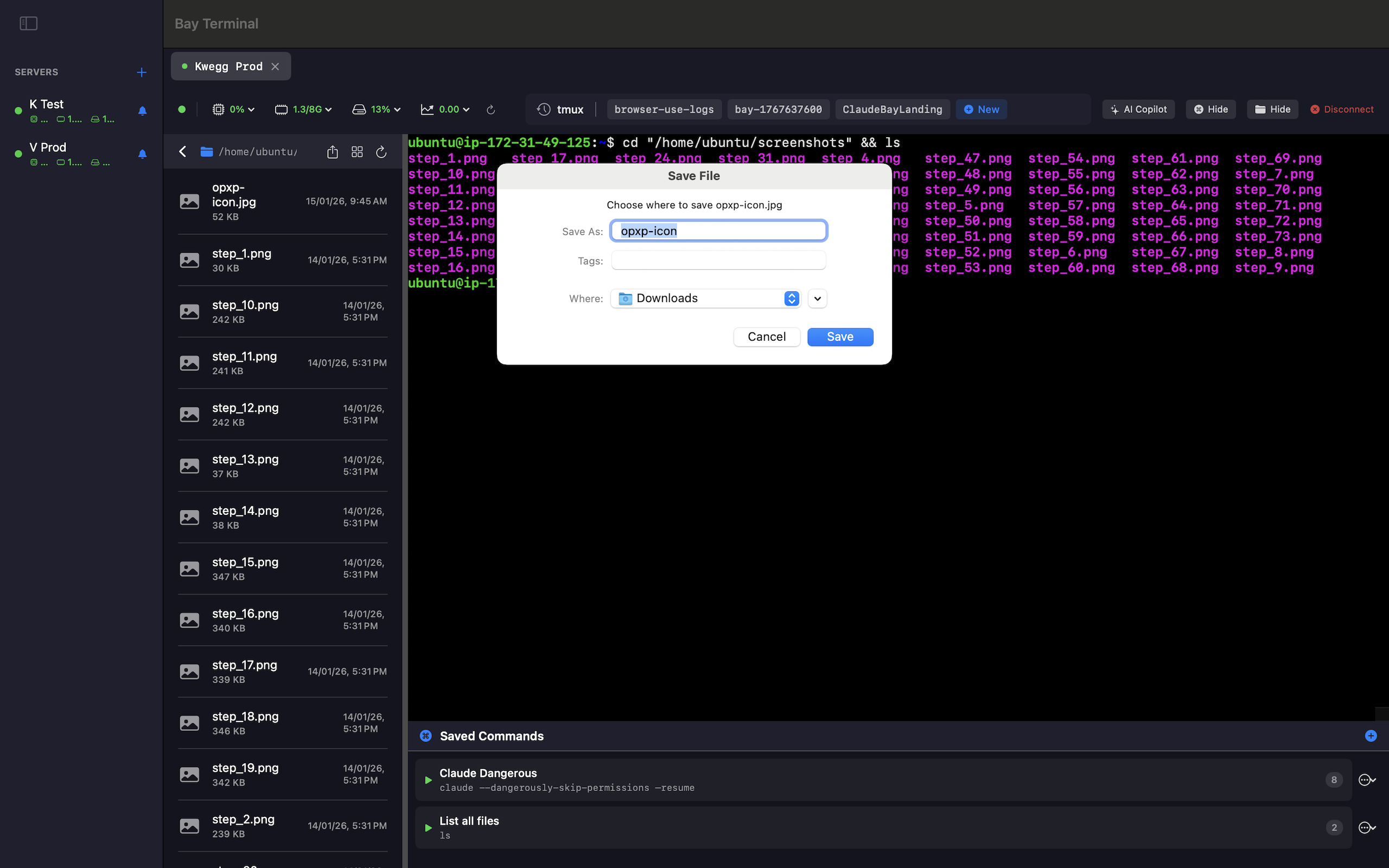The width and height of the screenshot is (1389, 868).
Task: Refresh the file browser listing
Action: (x=381, y=151)
